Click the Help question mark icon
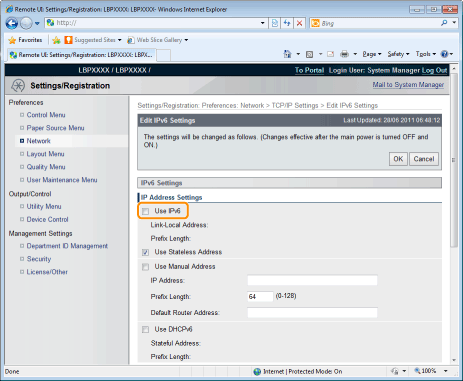Image resolution: width=463 pixels, height=381 pixels. (x=444, y=54)
